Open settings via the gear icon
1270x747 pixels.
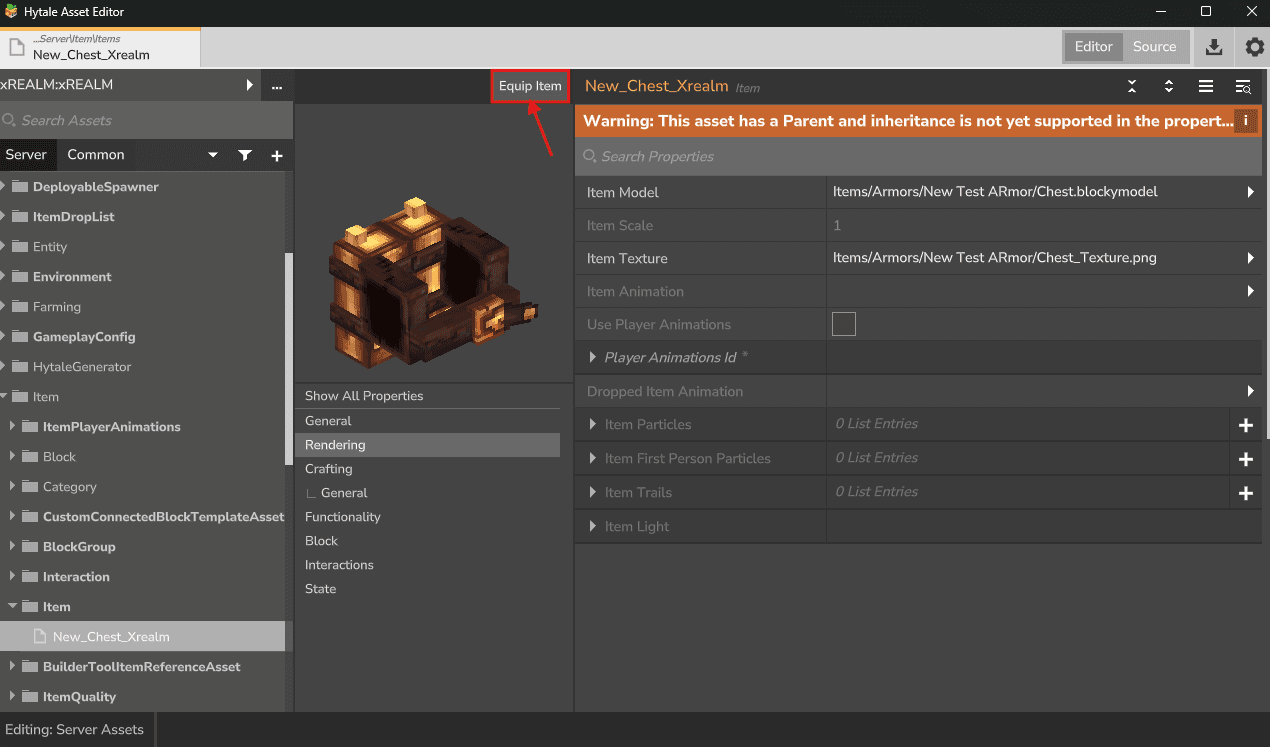point(1254,46)
